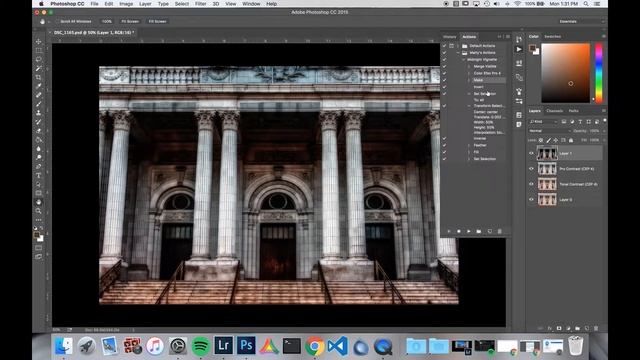Delete layer trash icon in Layers panel
This screenshot has width=640, height=360.
pyautogui.click(x=596, y=328)
